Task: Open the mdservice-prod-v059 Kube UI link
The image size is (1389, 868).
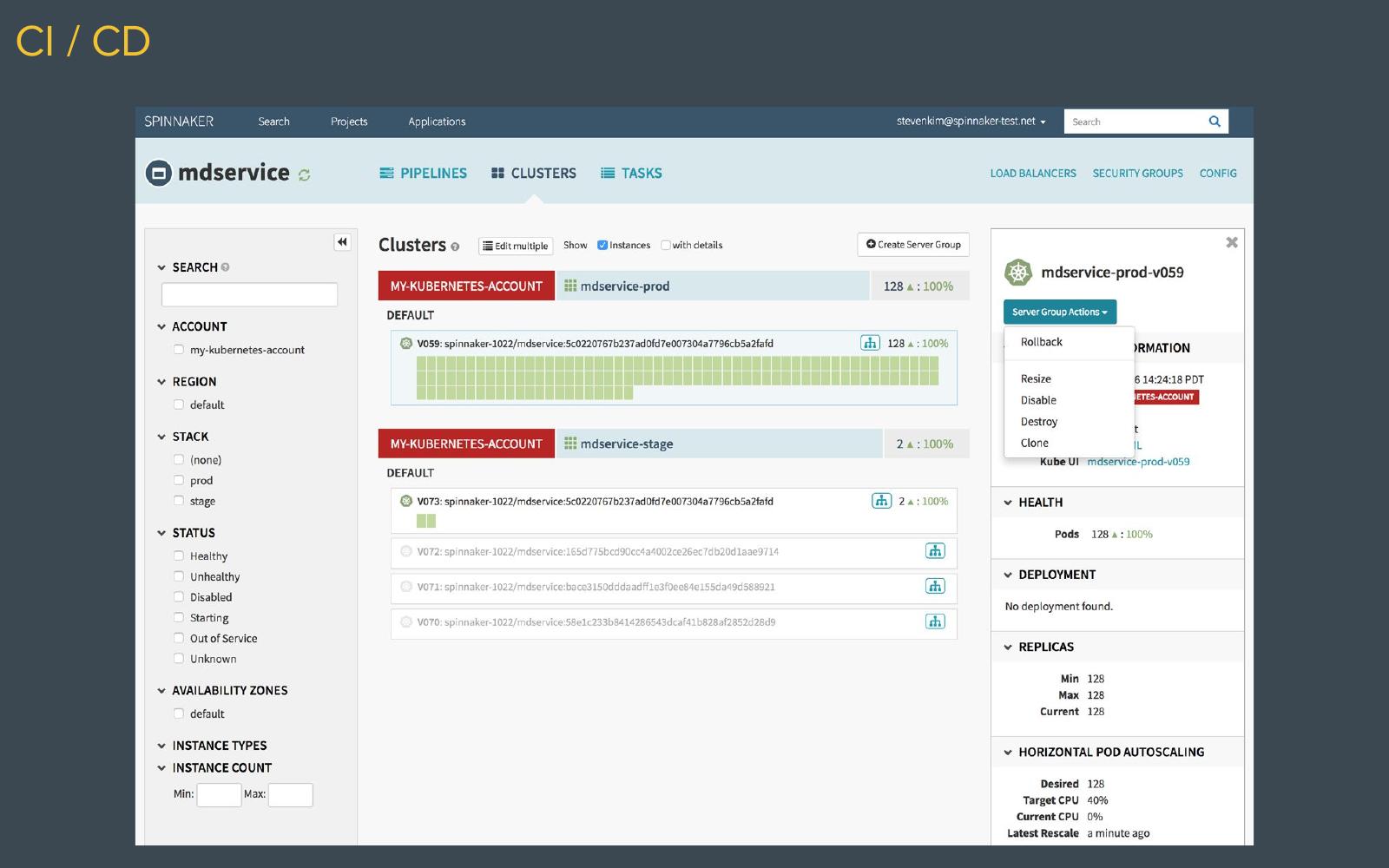Action: (x=1138, y=462)
